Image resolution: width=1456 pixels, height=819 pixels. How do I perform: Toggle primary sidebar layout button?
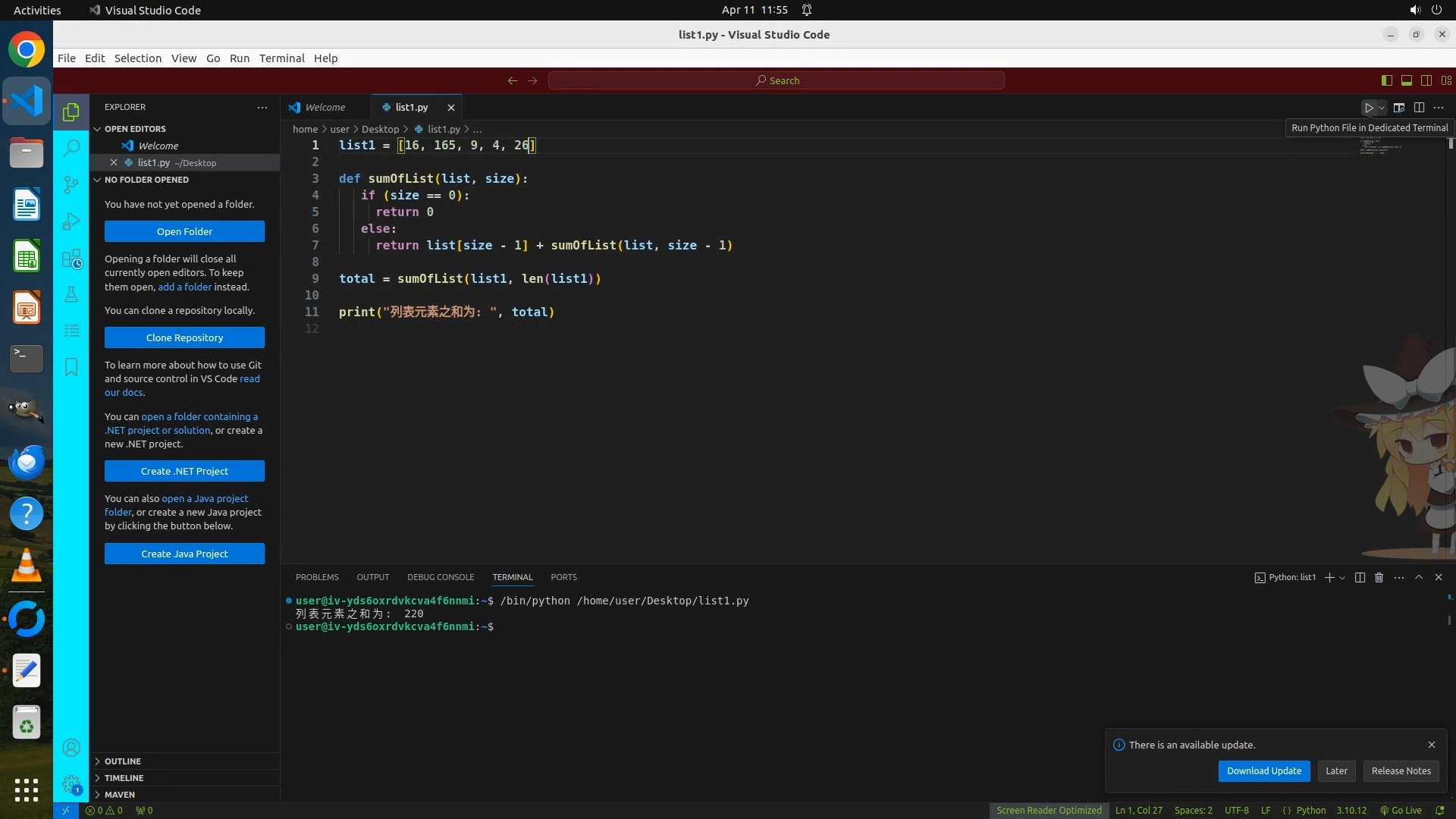1386,80
